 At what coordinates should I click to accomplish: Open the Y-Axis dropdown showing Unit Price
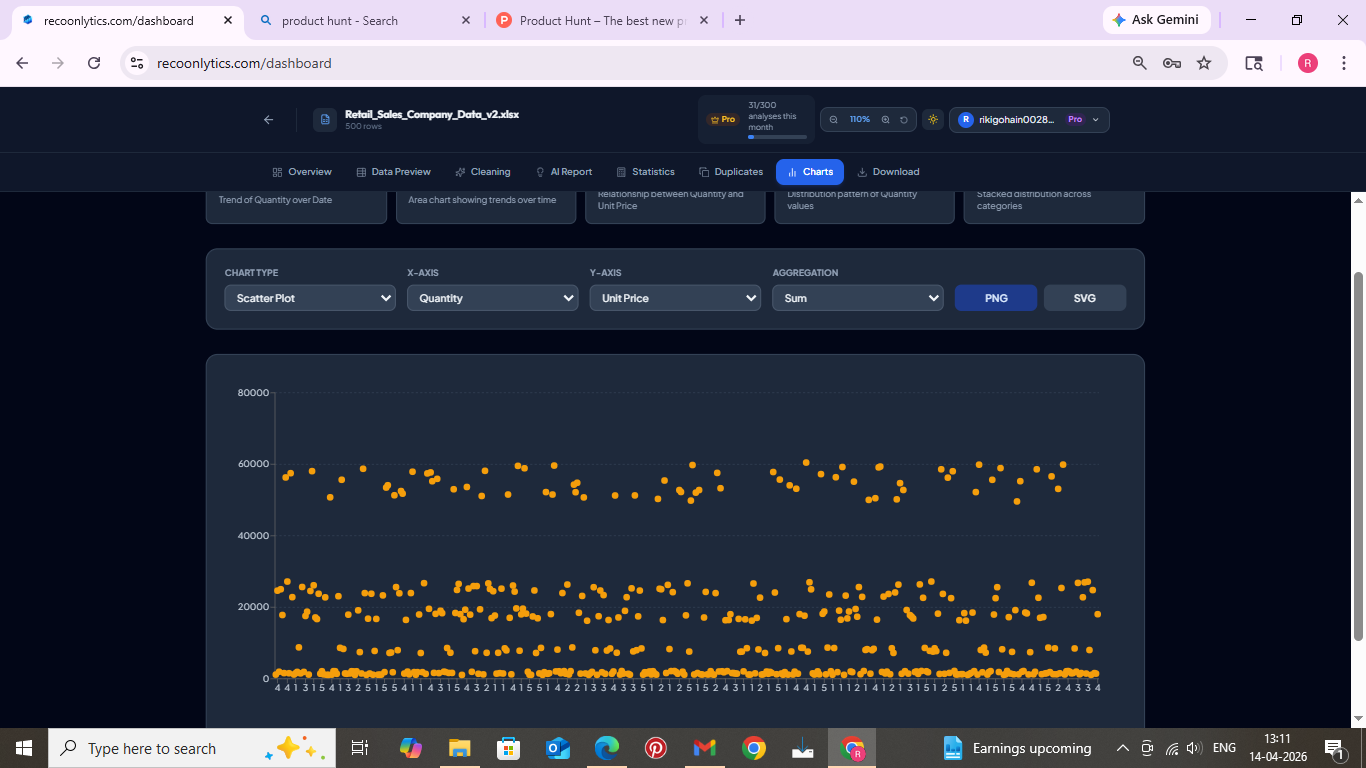coord(675,298)
